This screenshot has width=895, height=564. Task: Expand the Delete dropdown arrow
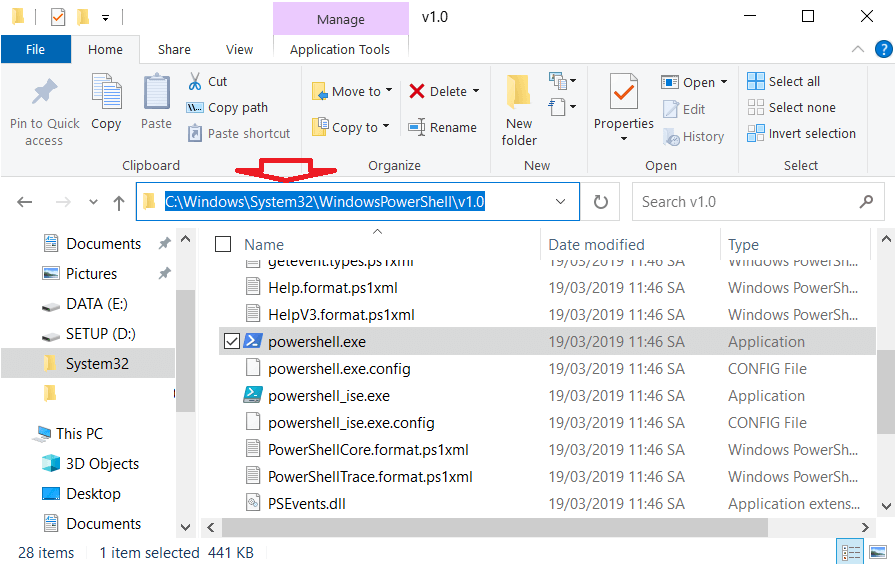[475, 91]
